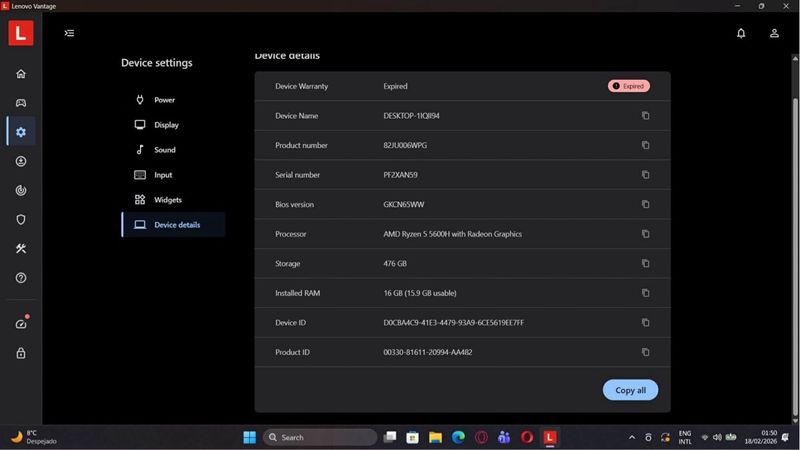Image resolution: width=800 pixels, height=450 pixels.
Task: Select the serial number value PF2XAN59
Action: click(x=401, y=175)
